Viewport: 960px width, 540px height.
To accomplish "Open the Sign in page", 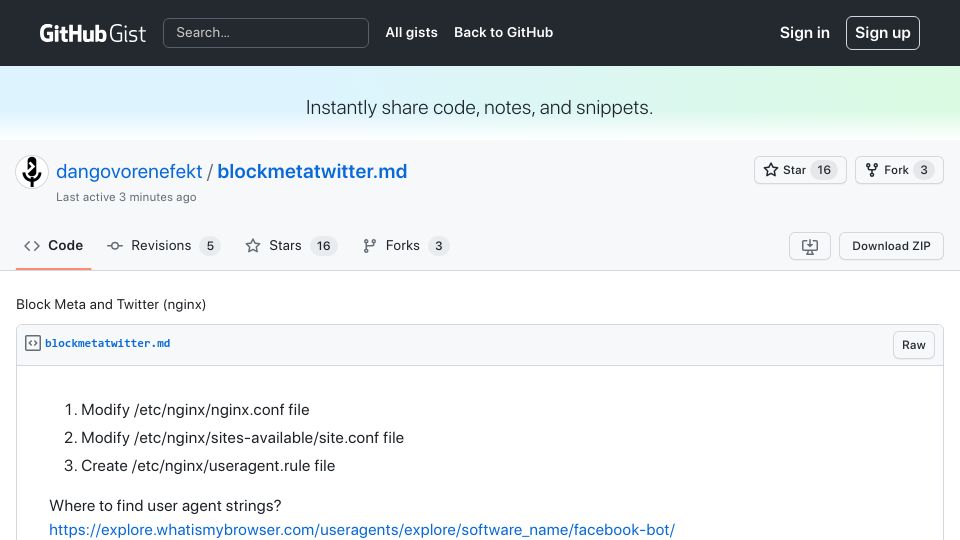I will (x=804, y=32).
